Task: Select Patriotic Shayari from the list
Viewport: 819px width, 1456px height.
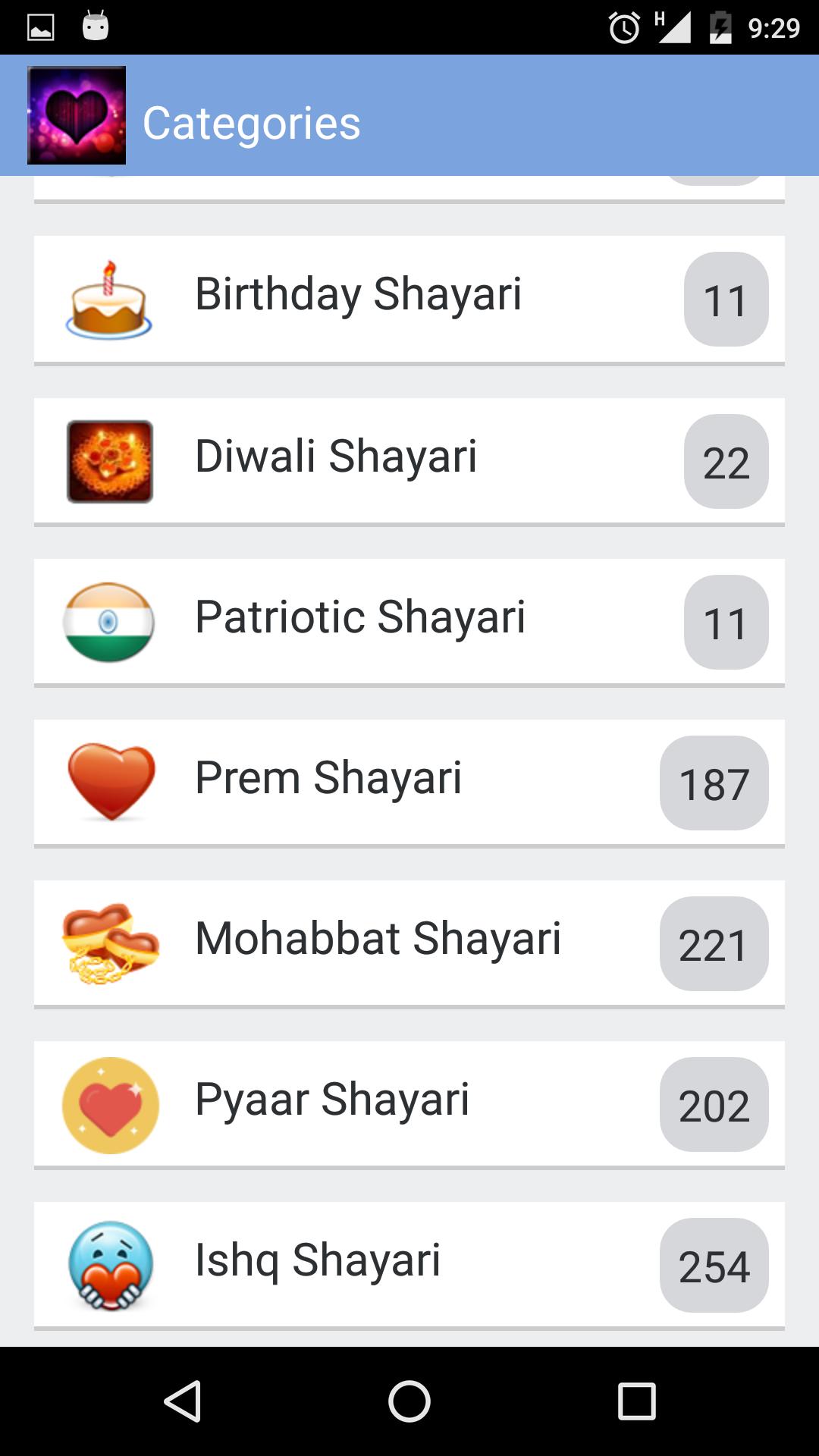Action: click(360, 617)
